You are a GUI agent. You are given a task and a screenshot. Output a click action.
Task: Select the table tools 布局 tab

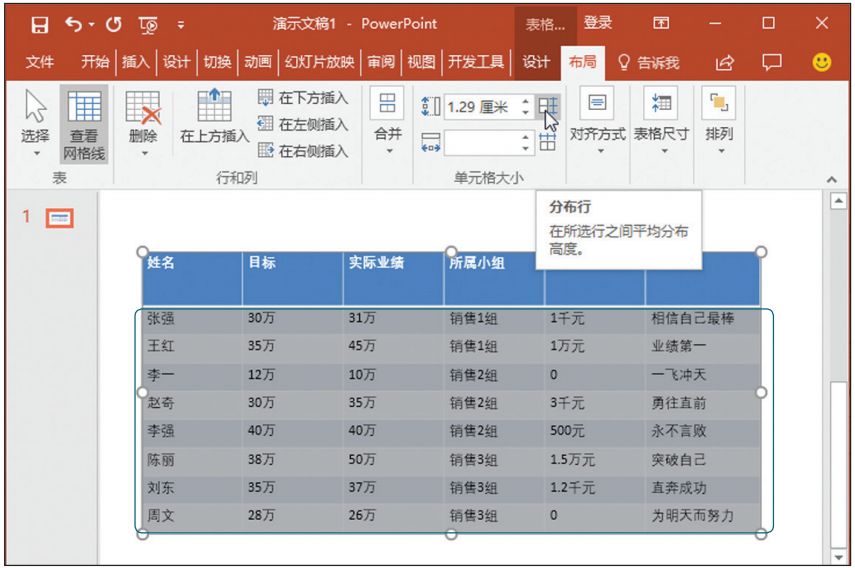click(x=582, y=62)
